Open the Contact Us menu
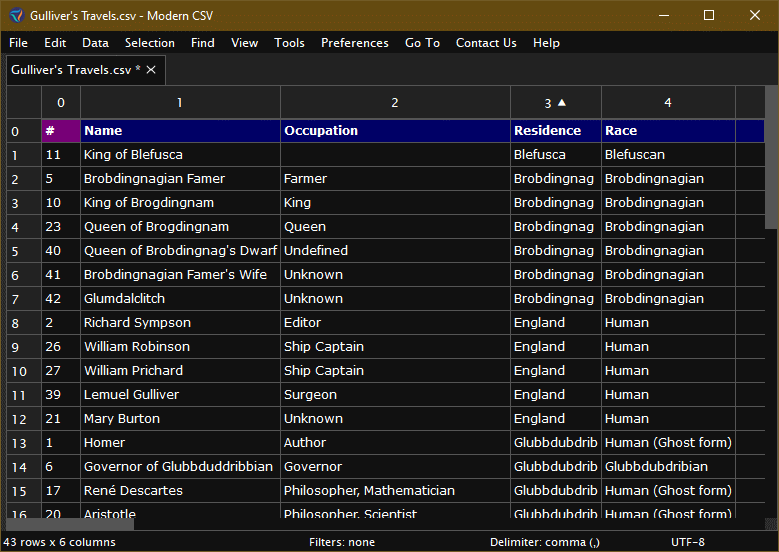779x552 pixels. [x=486, y=43]
